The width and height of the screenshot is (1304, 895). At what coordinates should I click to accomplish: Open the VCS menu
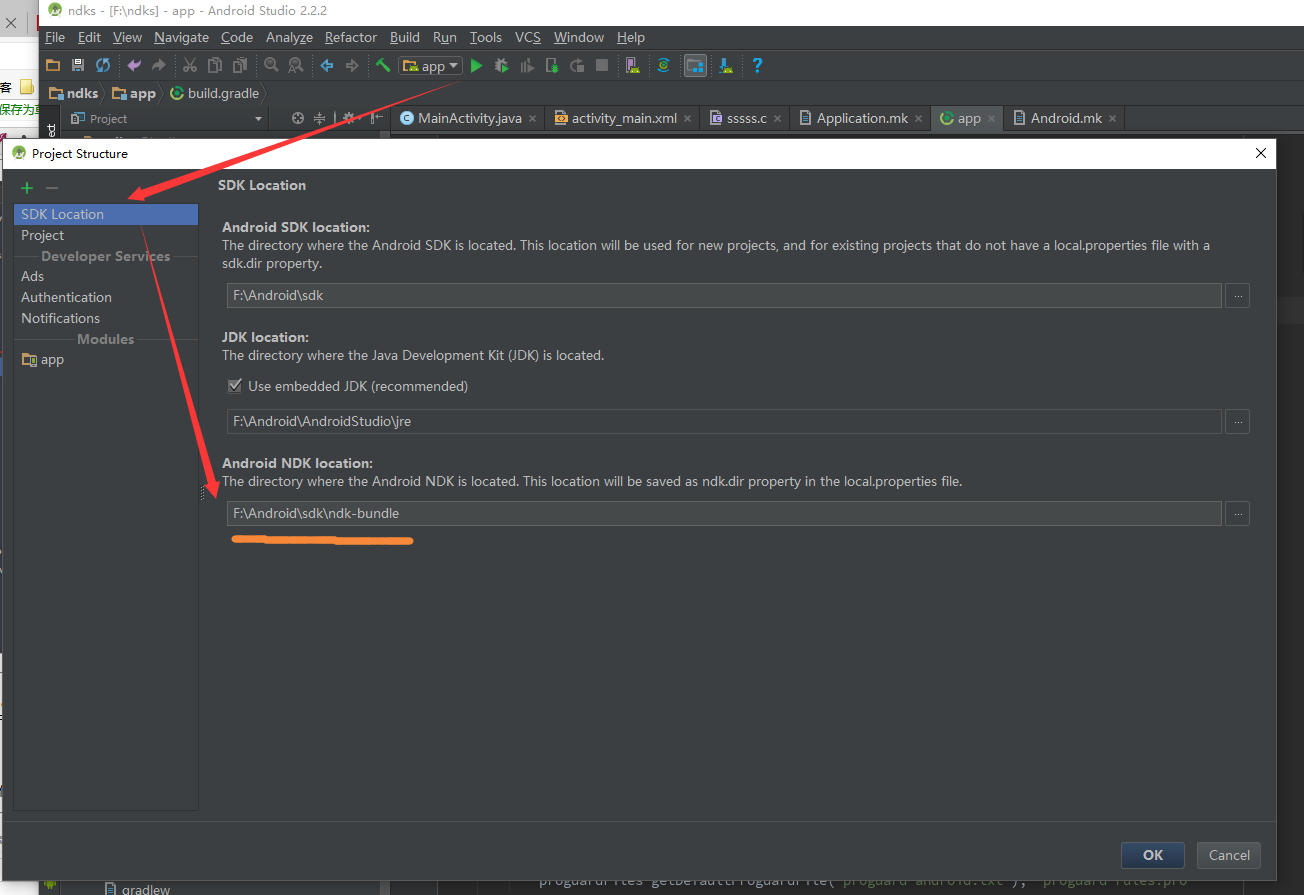(528, 37)
